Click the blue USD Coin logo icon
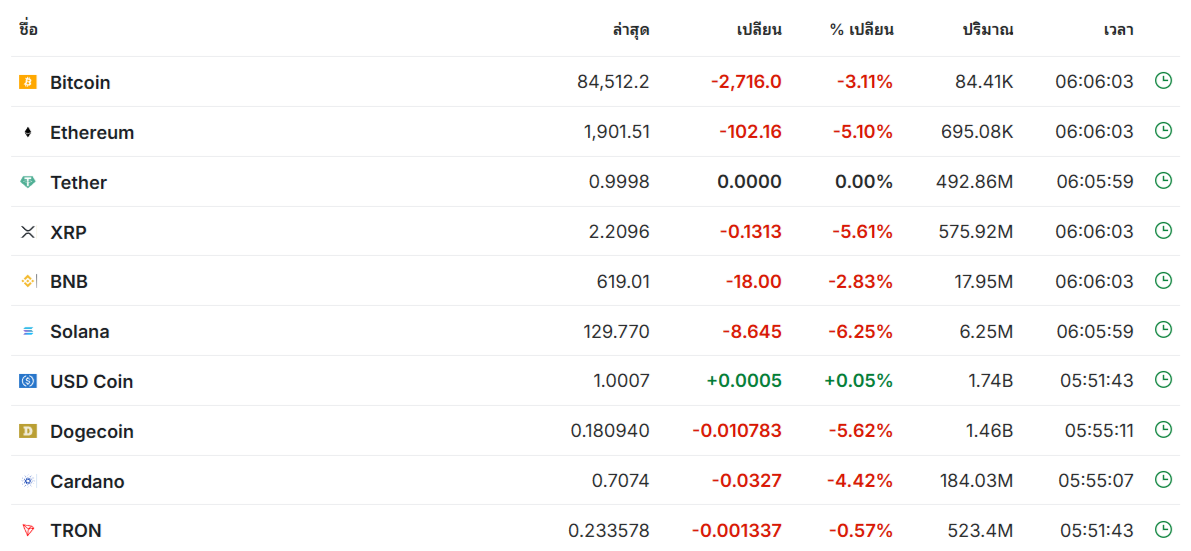Viewport: 1191px width, 551px height. 28,382
